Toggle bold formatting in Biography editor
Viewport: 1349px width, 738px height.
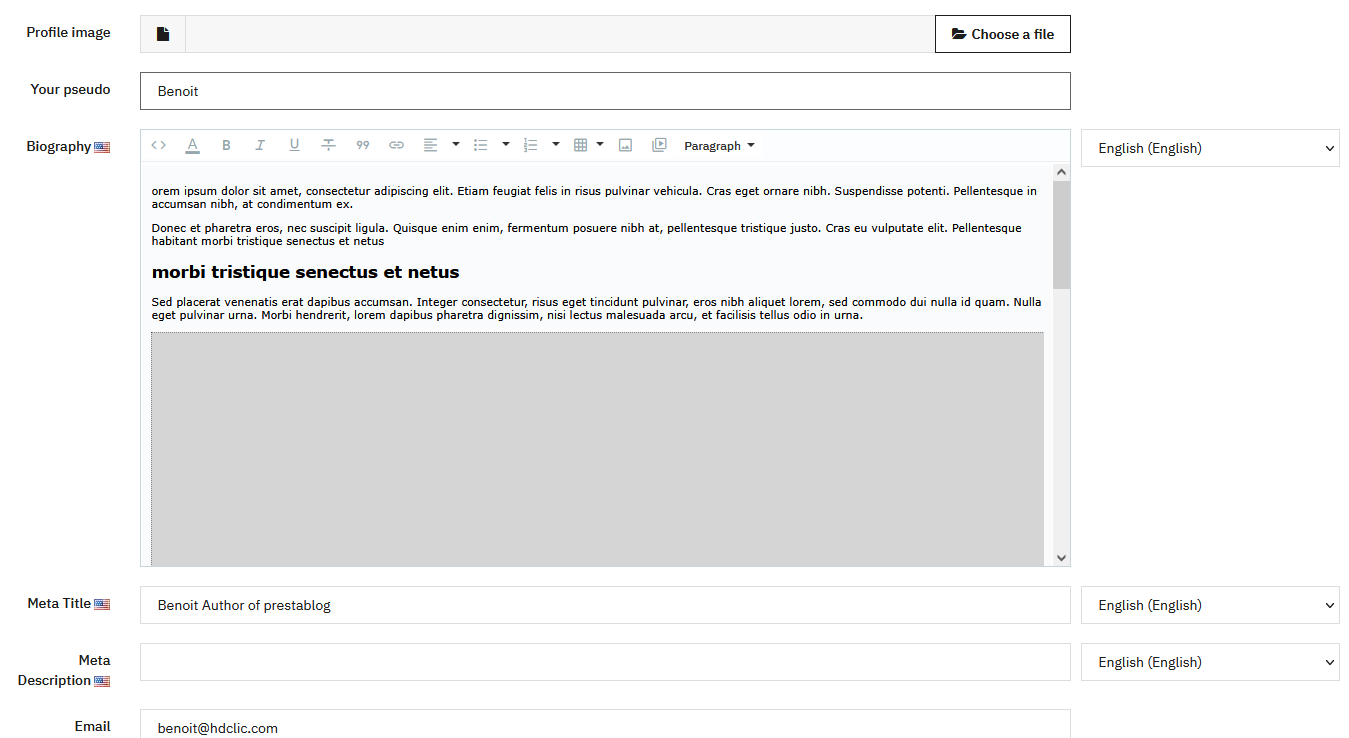pos(226,145)
